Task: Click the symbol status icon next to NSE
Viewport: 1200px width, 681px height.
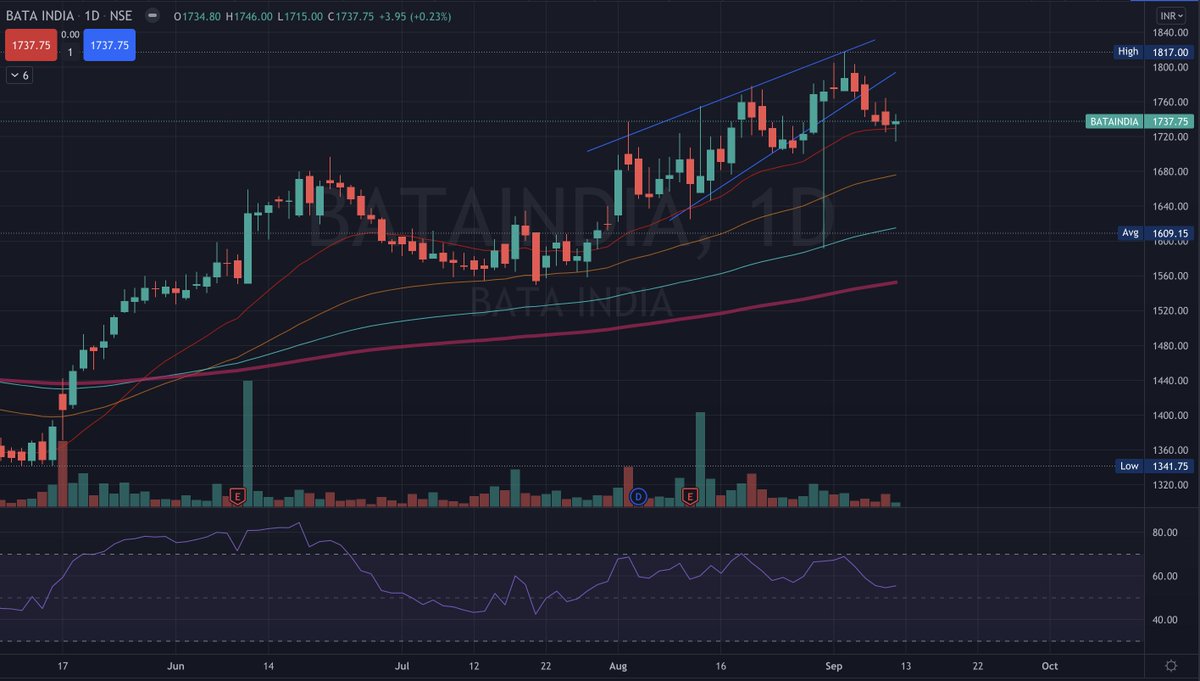Action: pyautogui.click(x=150, y=16)
